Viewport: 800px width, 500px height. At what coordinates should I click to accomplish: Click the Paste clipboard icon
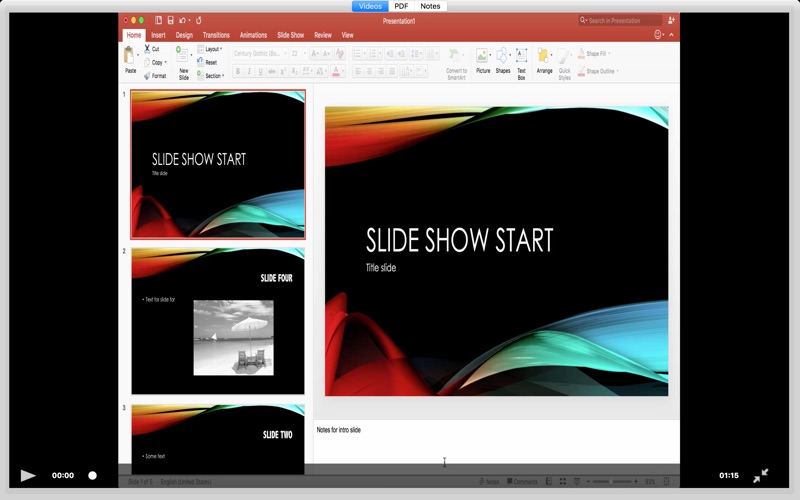[x=130, y=55]
